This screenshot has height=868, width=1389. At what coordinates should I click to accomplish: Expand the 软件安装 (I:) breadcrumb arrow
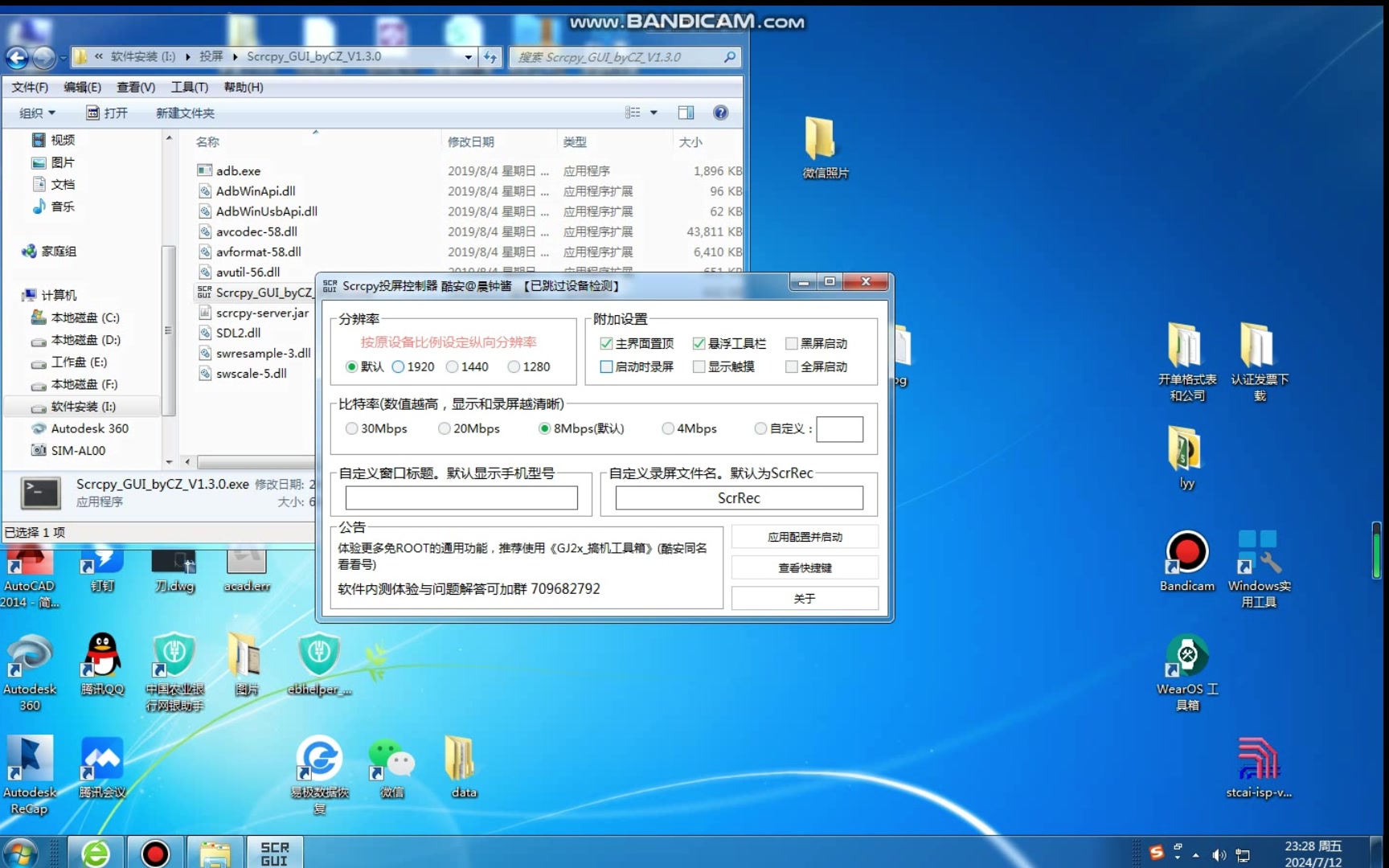point(188,57)
